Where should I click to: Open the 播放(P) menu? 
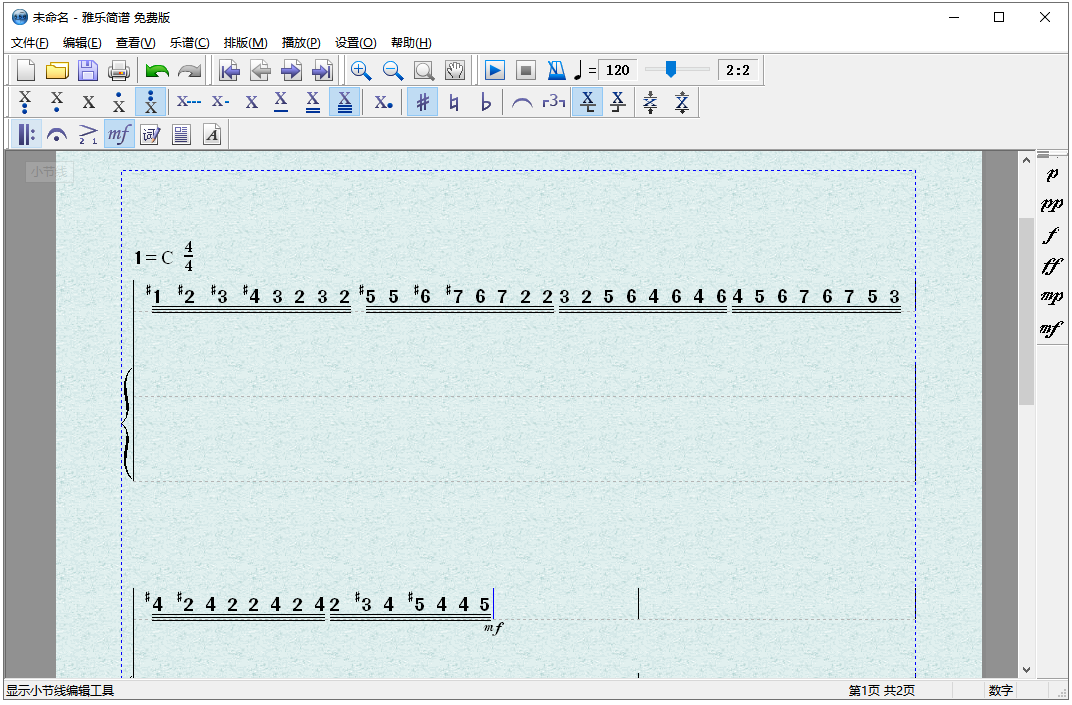click(301, 42)
